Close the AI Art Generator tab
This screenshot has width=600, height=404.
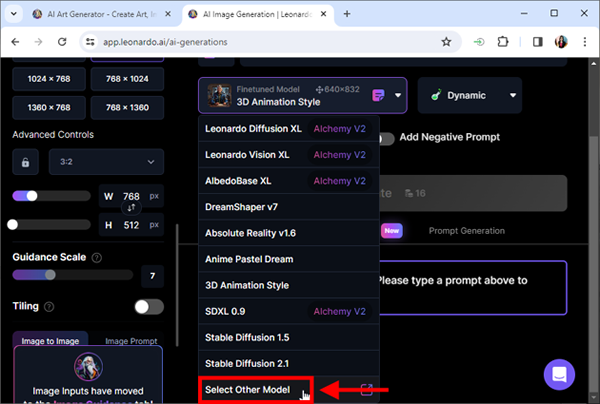tap(168, 14)
